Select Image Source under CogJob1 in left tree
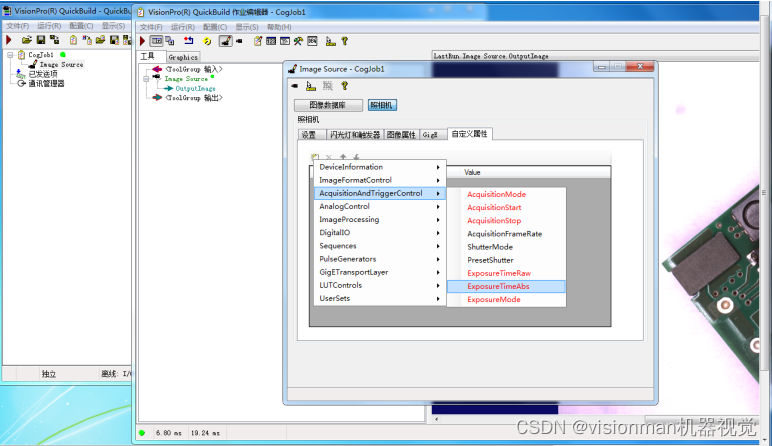 point(61,64)
